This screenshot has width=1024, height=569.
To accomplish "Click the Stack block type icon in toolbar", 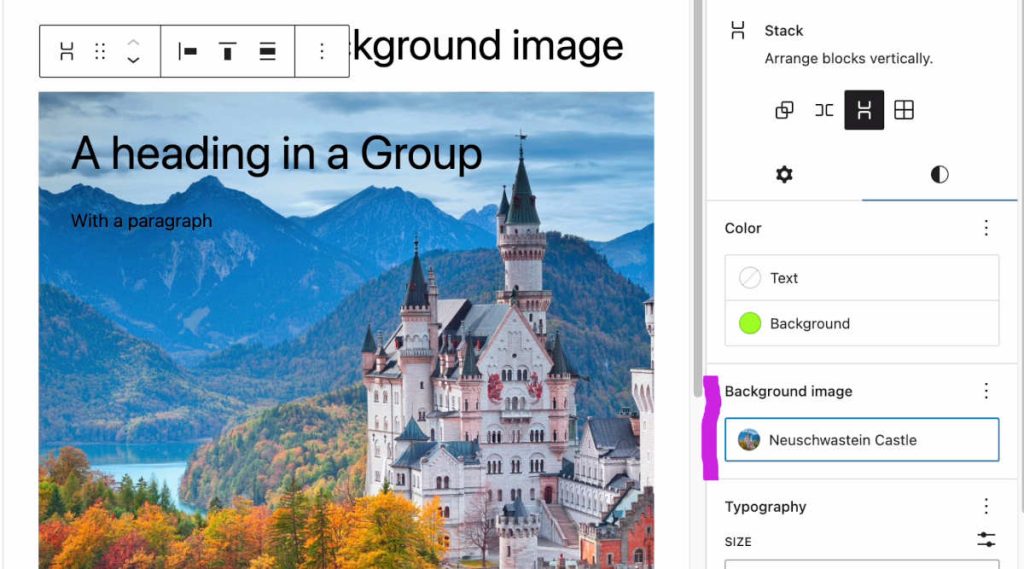I will tap(67, 51).
